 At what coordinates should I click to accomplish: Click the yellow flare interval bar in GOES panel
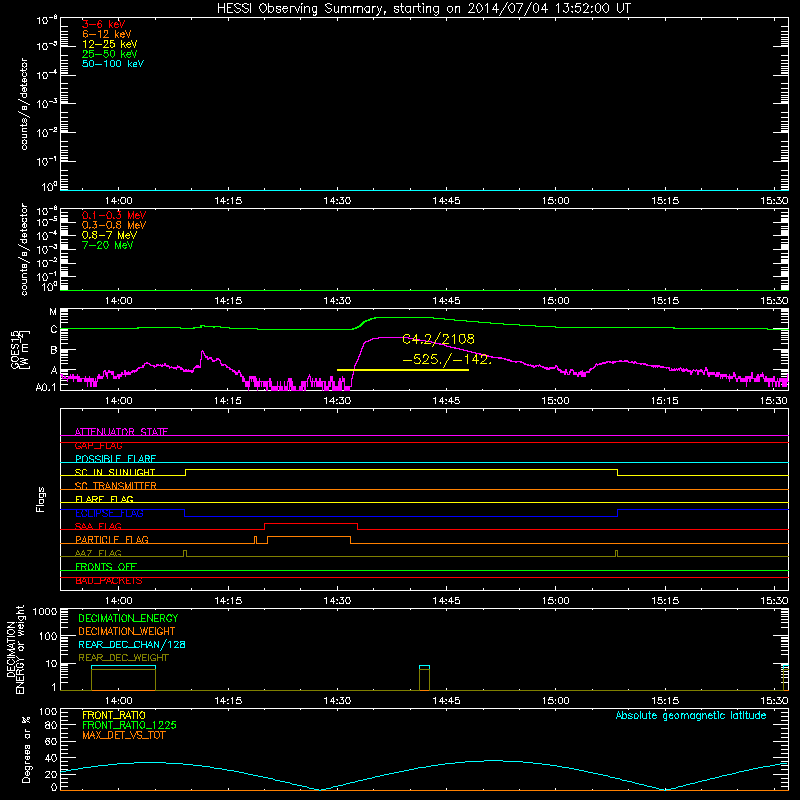tap(403, 369)
